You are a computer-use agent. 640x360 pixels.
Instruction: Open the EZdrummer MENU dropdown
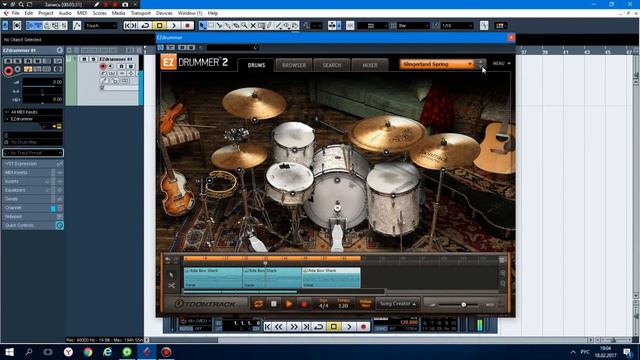click(x=501, y=64)
